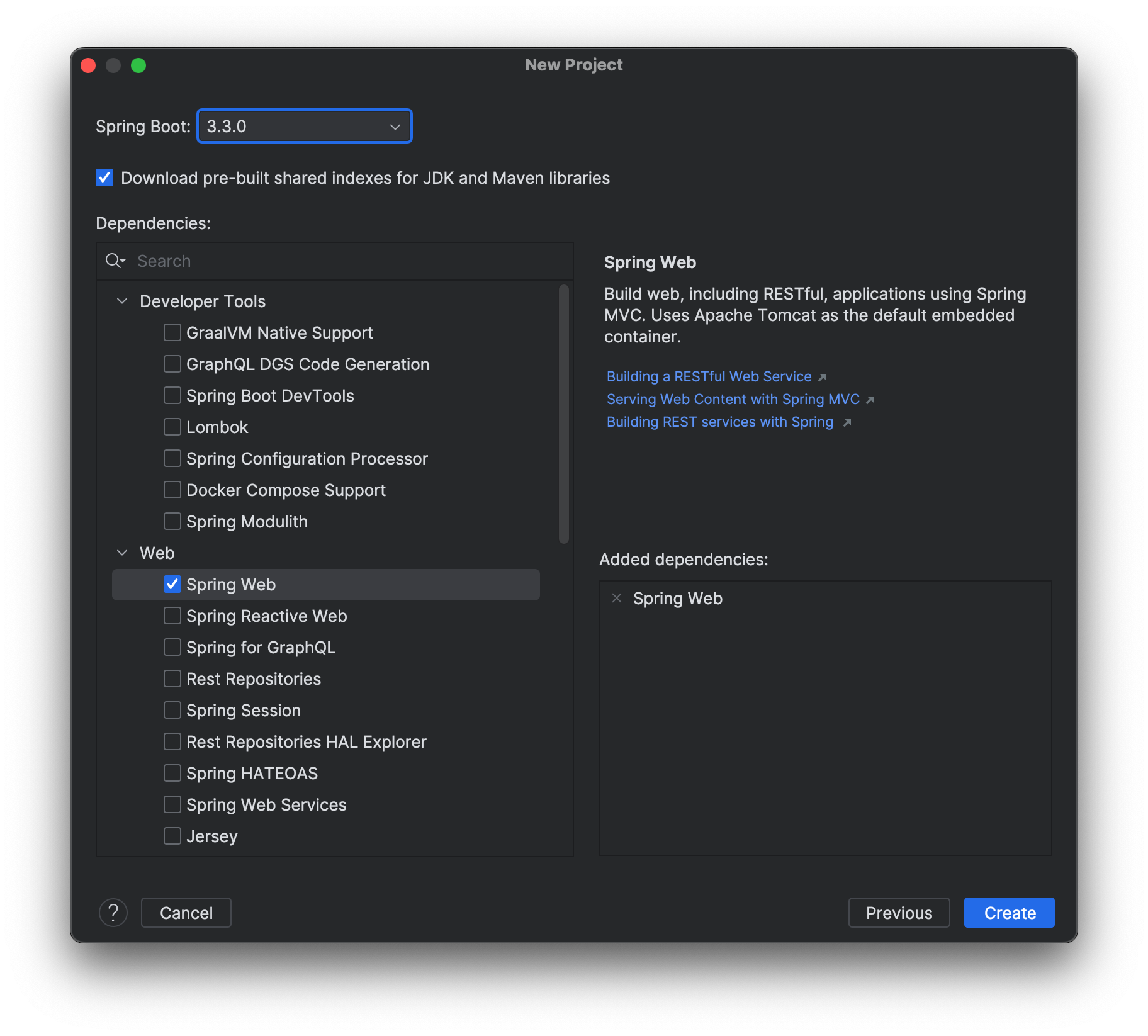Enable the Lombok dependency
1148x1036 pixels.
pos(172,427)
